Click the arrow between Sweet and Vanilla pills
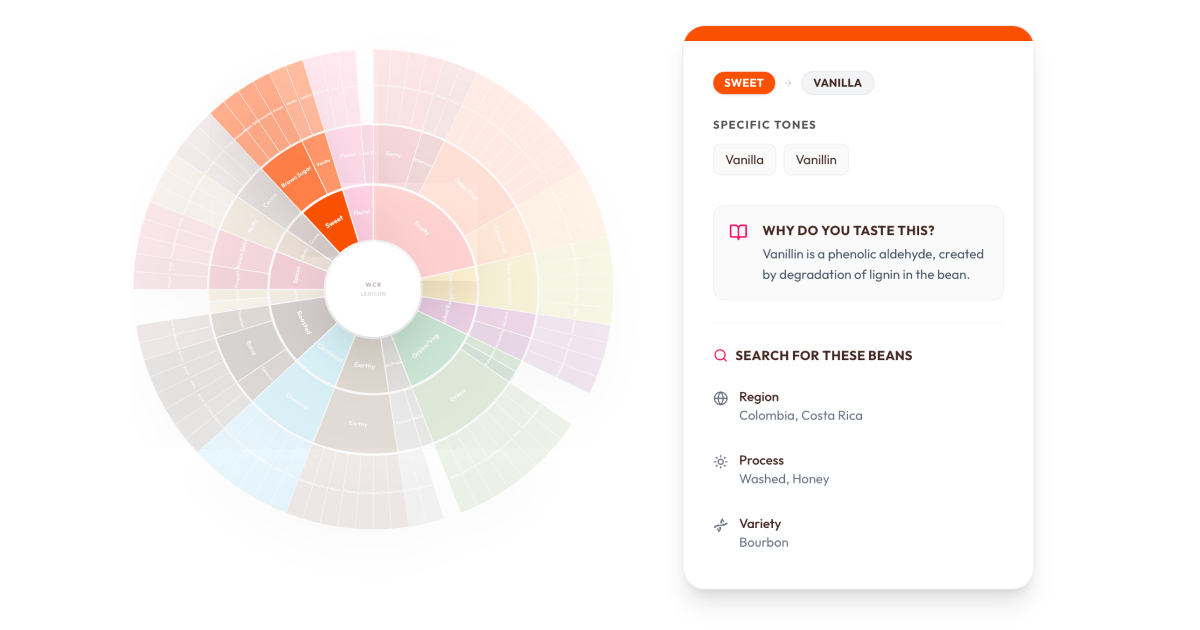 [789, 83]
